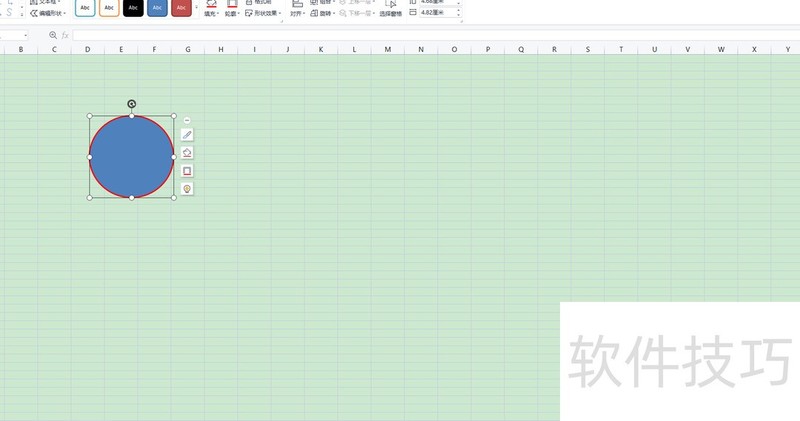Click the 轮廓 outline icon
Image resolution: width=800 pixels, height=421 pixels.
tap(232, 4)
